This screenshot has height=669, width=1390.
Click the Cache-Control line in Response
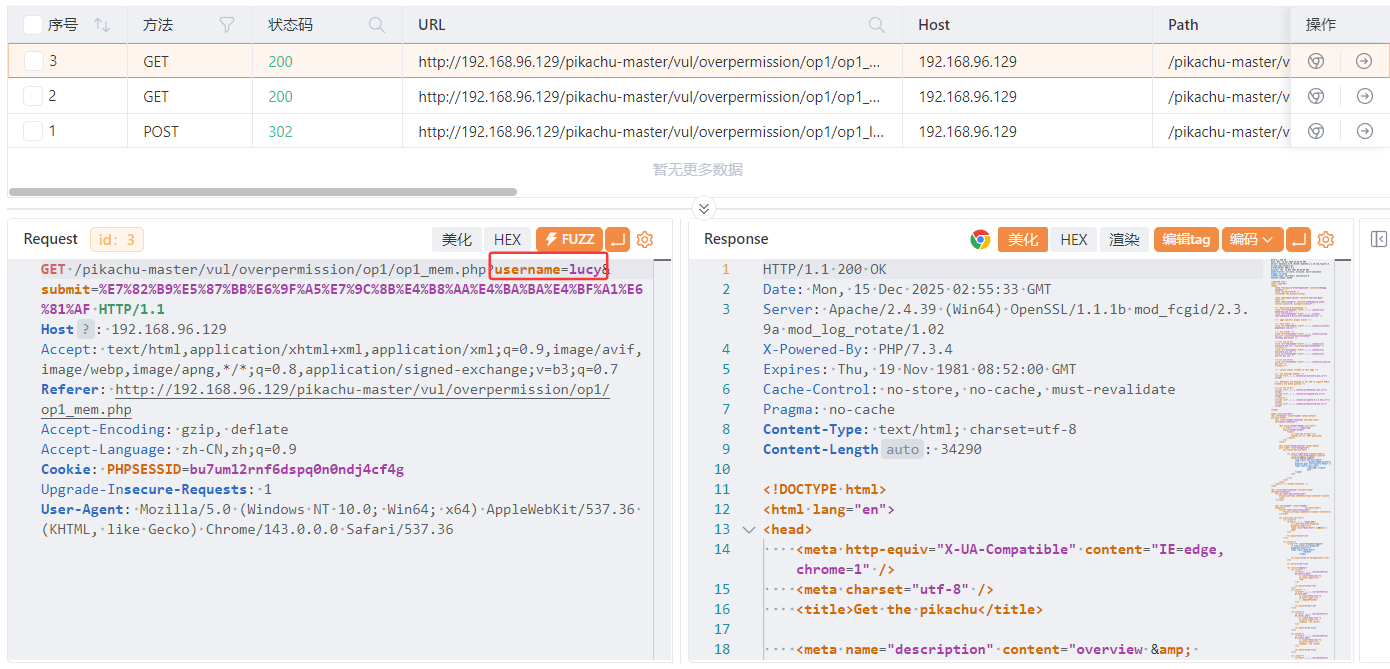pos(969,389)
